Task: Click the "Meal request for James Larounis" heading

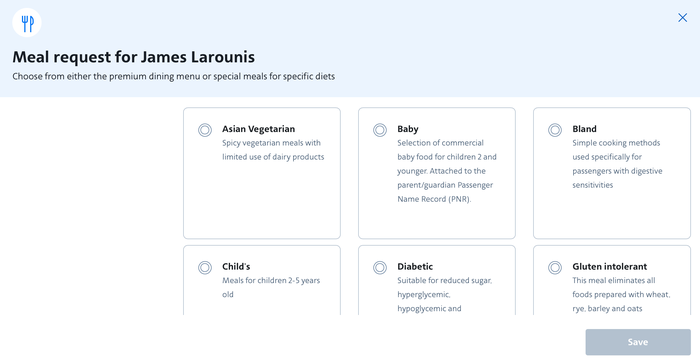Action: 133,57
